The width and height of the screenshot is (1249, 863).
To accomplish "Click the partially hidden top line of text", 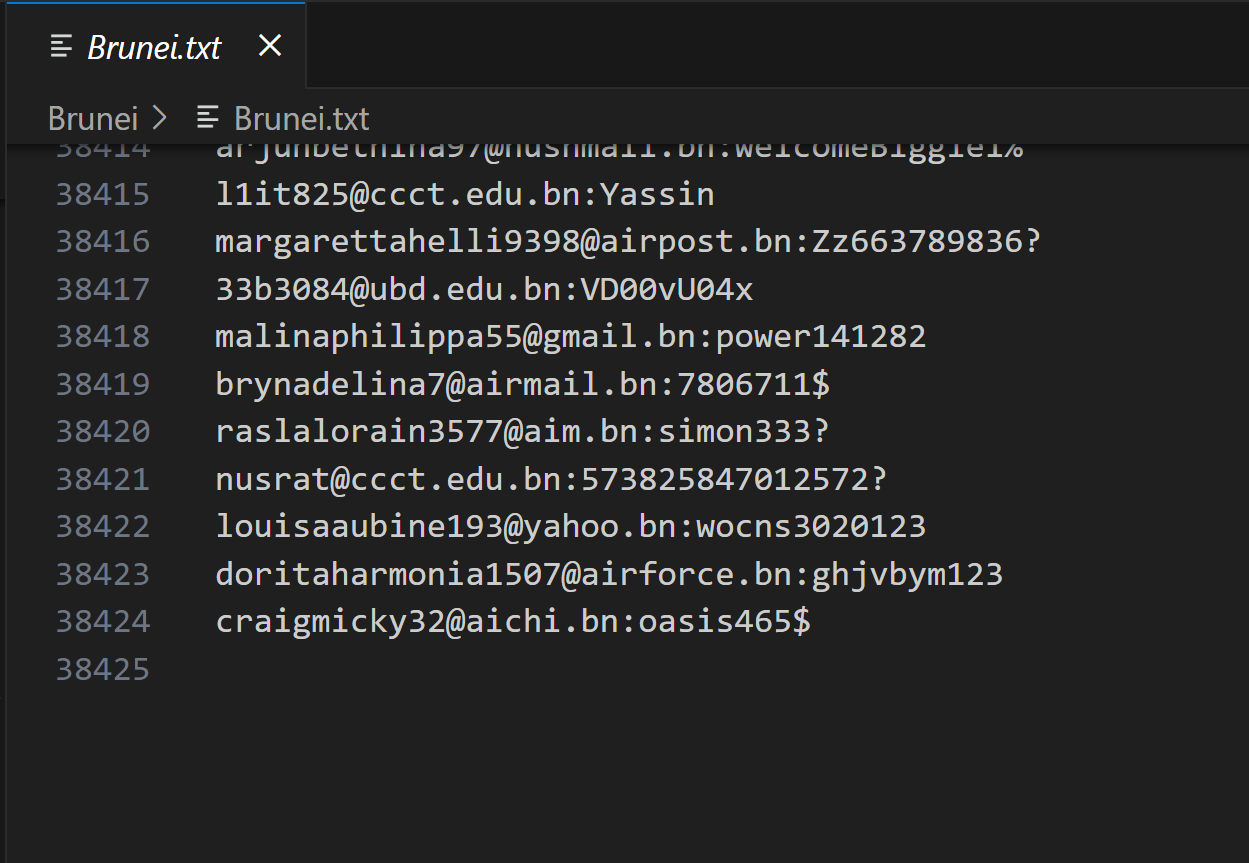I will coord(618,152).
